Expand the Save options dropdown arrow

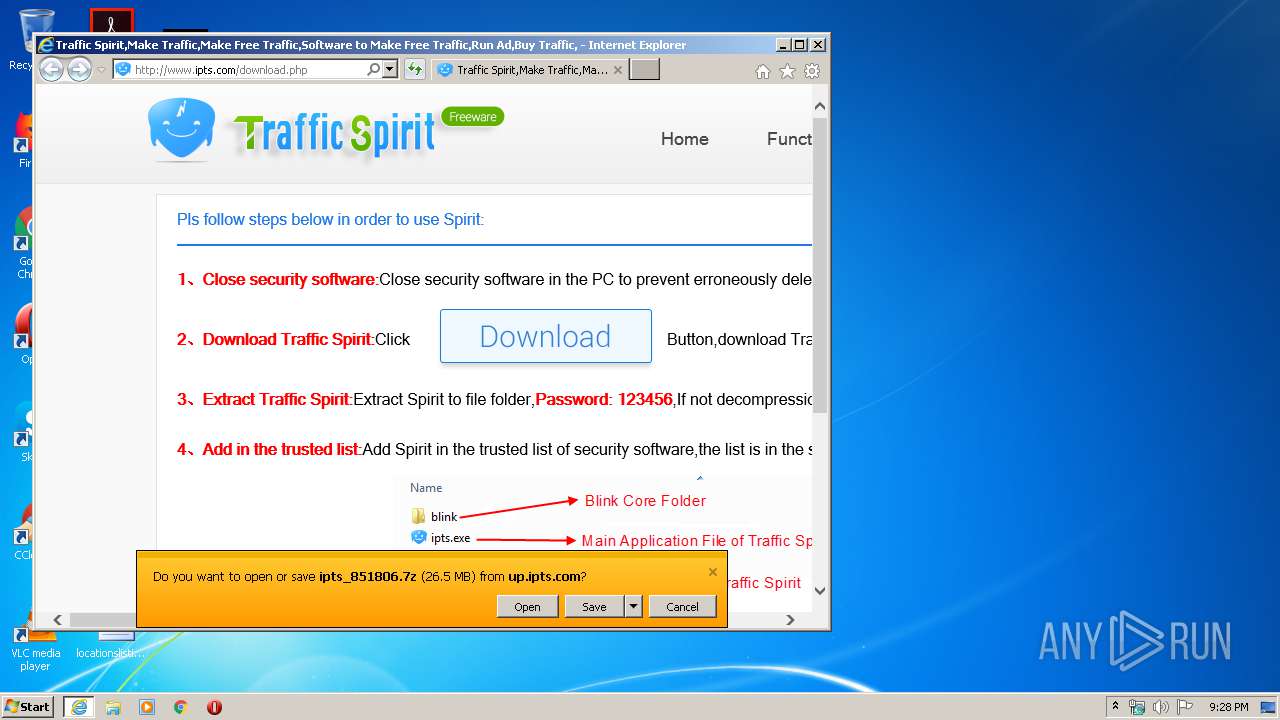pos(633,606)
